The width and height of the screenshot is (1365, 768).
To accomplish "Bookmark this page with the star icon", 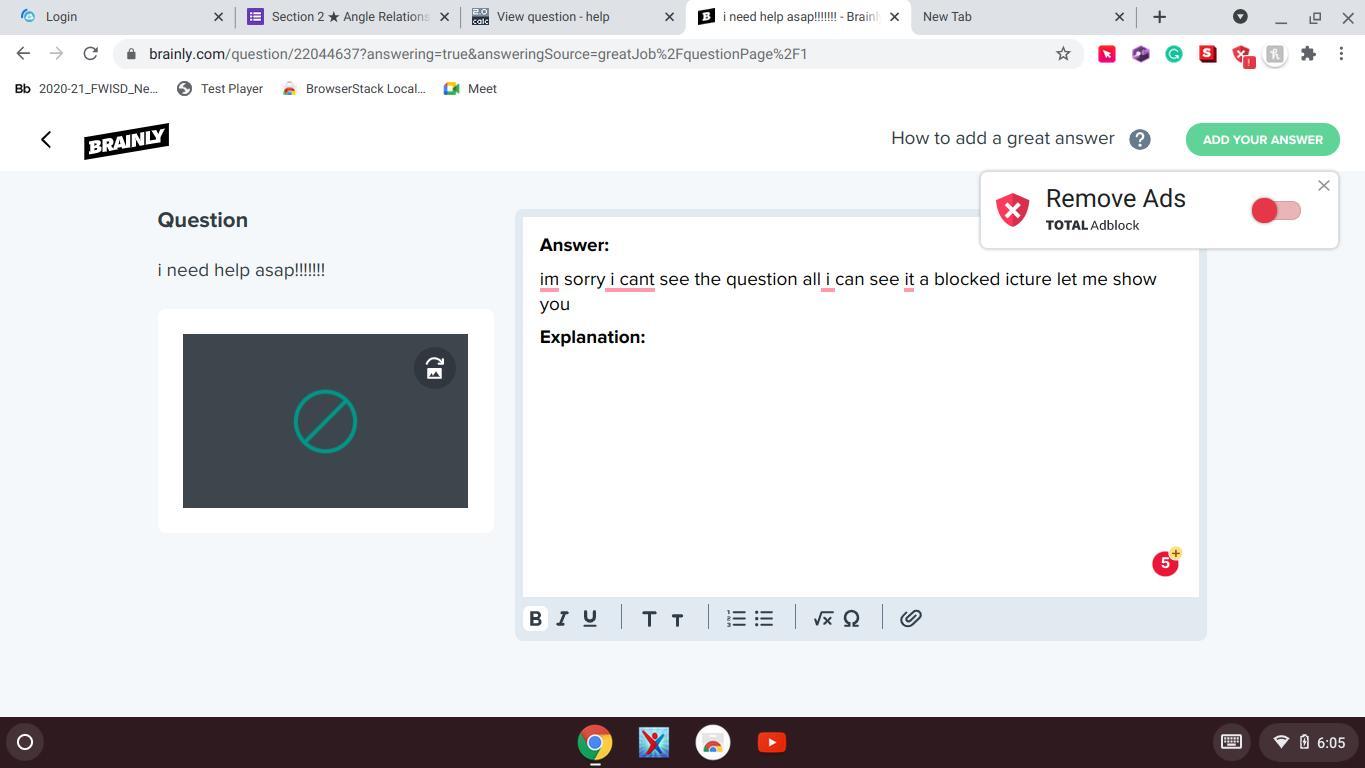I will click(1063, 54).
